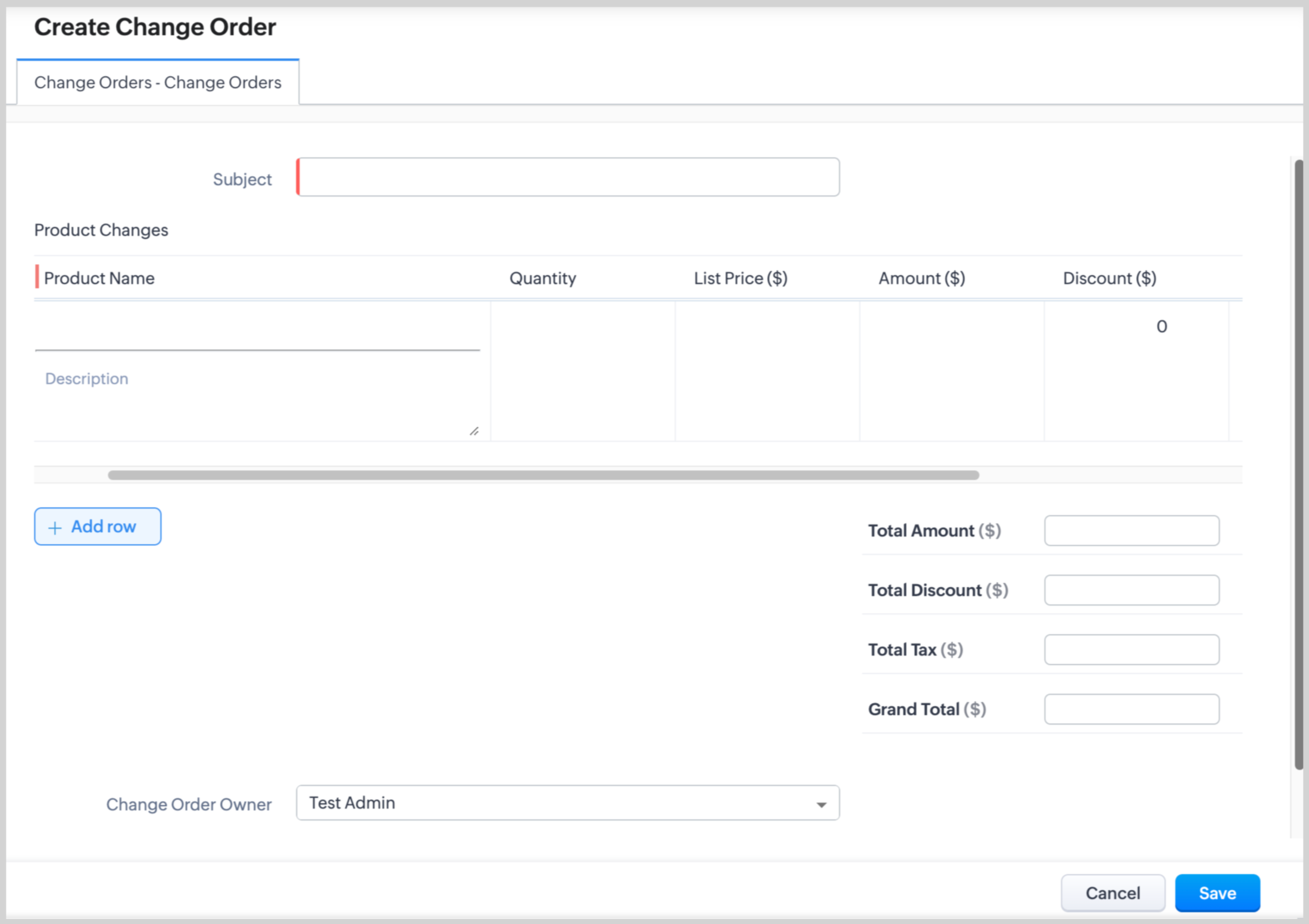Click the Description resize handle icon
Image resolution: width=1309 pixels, height=924 pixels.
[474, 431]
